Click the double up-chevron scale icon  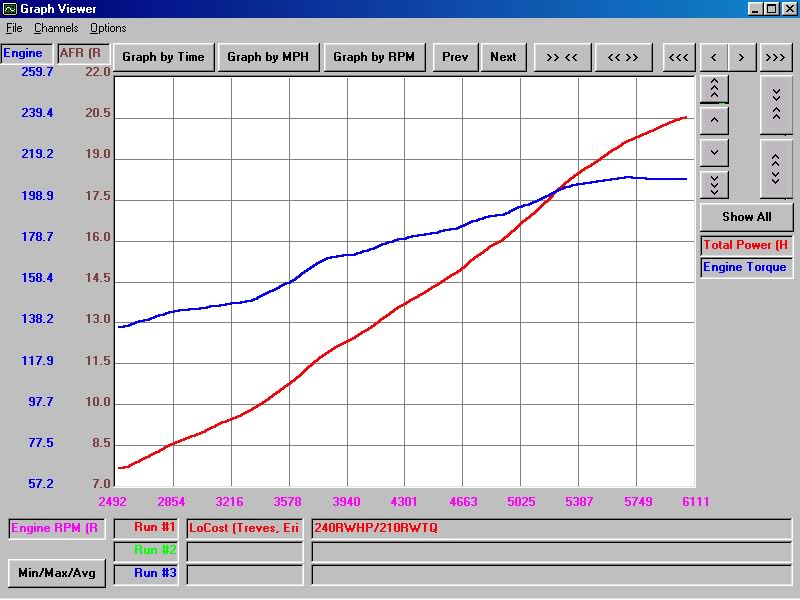[714, 88]
